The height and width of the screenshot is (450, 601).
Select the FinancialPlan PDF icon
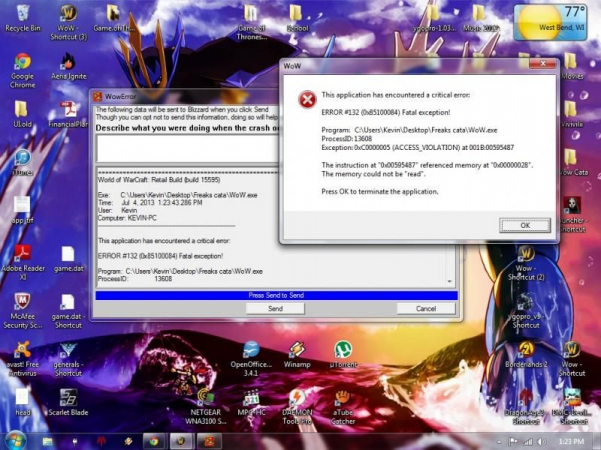tap(69, 114)
